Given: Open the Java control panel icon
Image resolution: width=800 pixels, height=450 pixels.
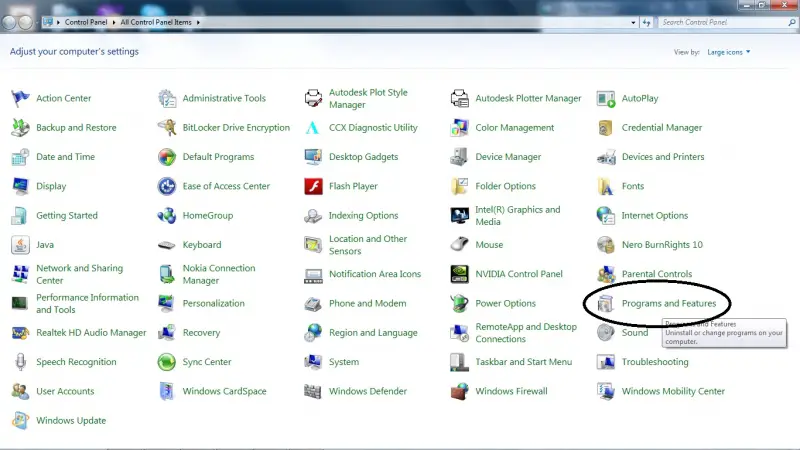Looking at the screenshot, I should [20, 245].
